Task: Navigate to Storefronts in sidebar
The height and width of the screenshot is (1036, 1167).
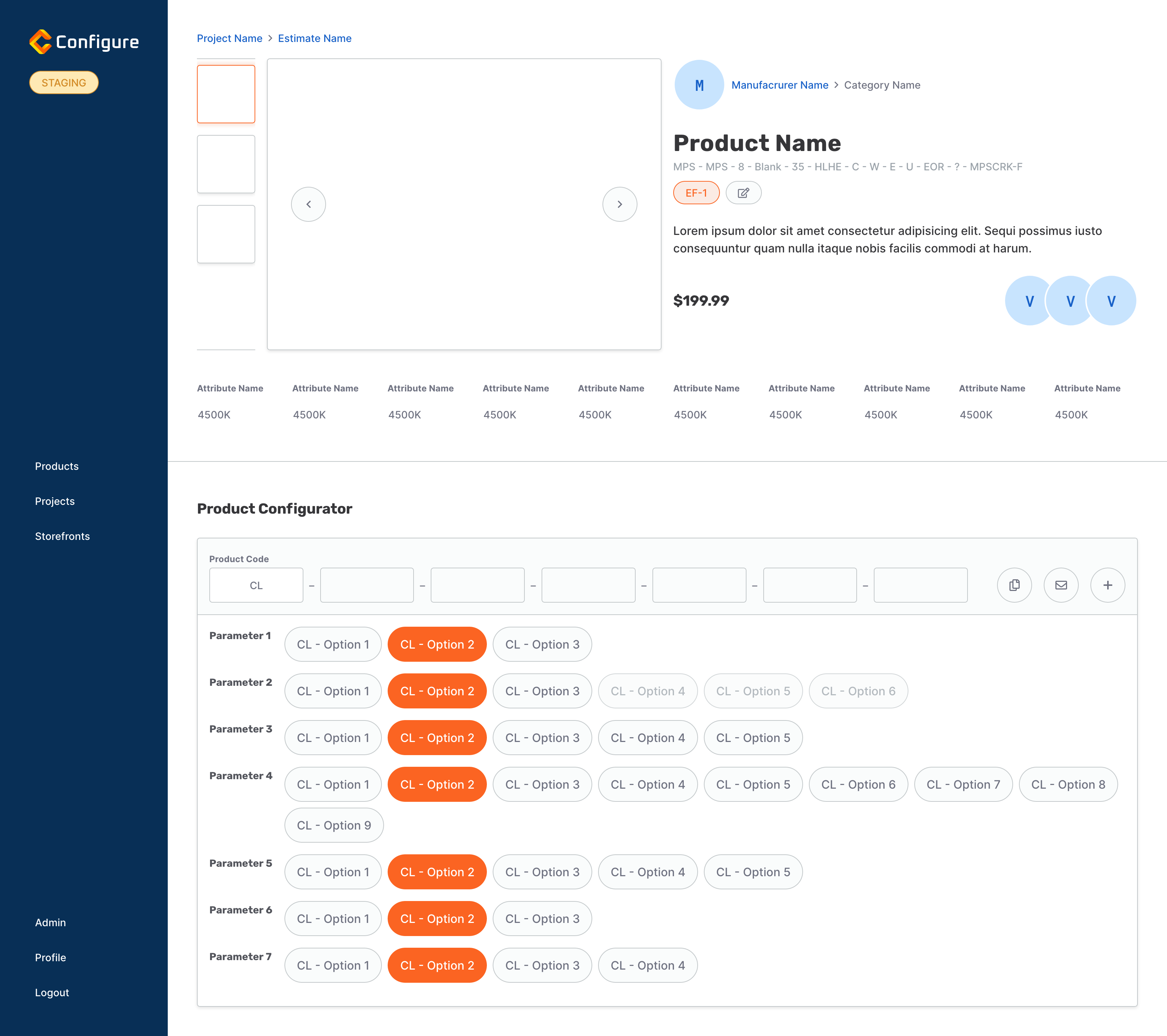Action: click(62, 536)
